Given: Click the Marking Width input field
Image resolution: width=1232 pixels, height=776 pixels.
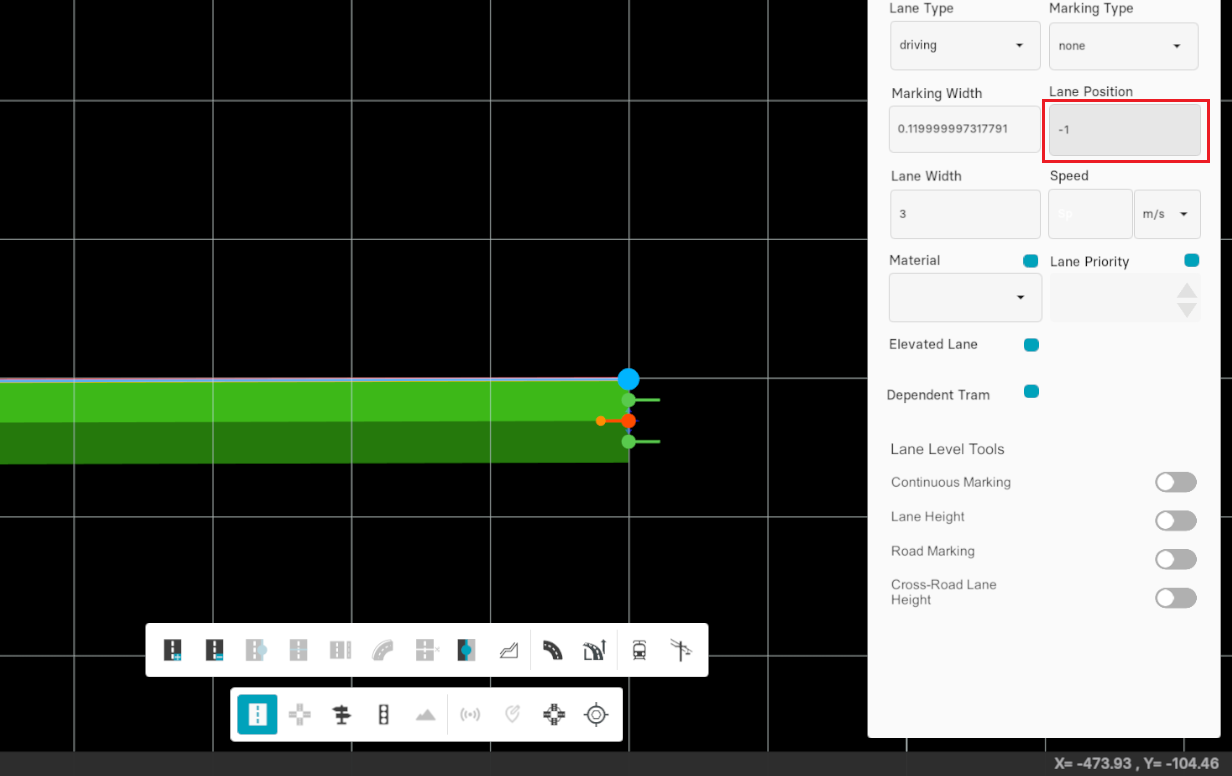Looking at the screenshot, I should click(964, 129).
